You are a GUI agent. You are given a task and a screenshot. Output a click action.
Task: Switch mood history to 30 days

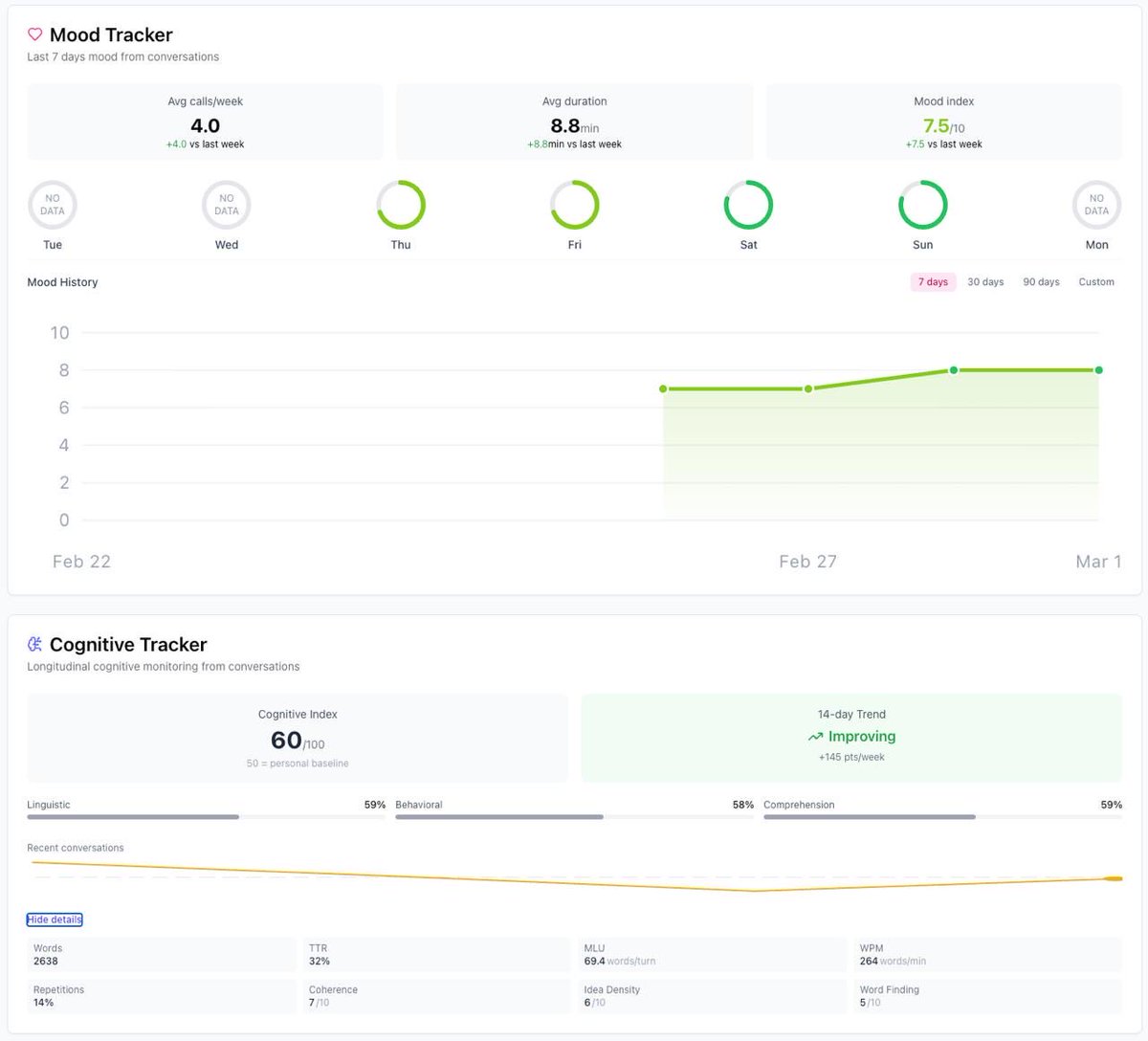985,282
